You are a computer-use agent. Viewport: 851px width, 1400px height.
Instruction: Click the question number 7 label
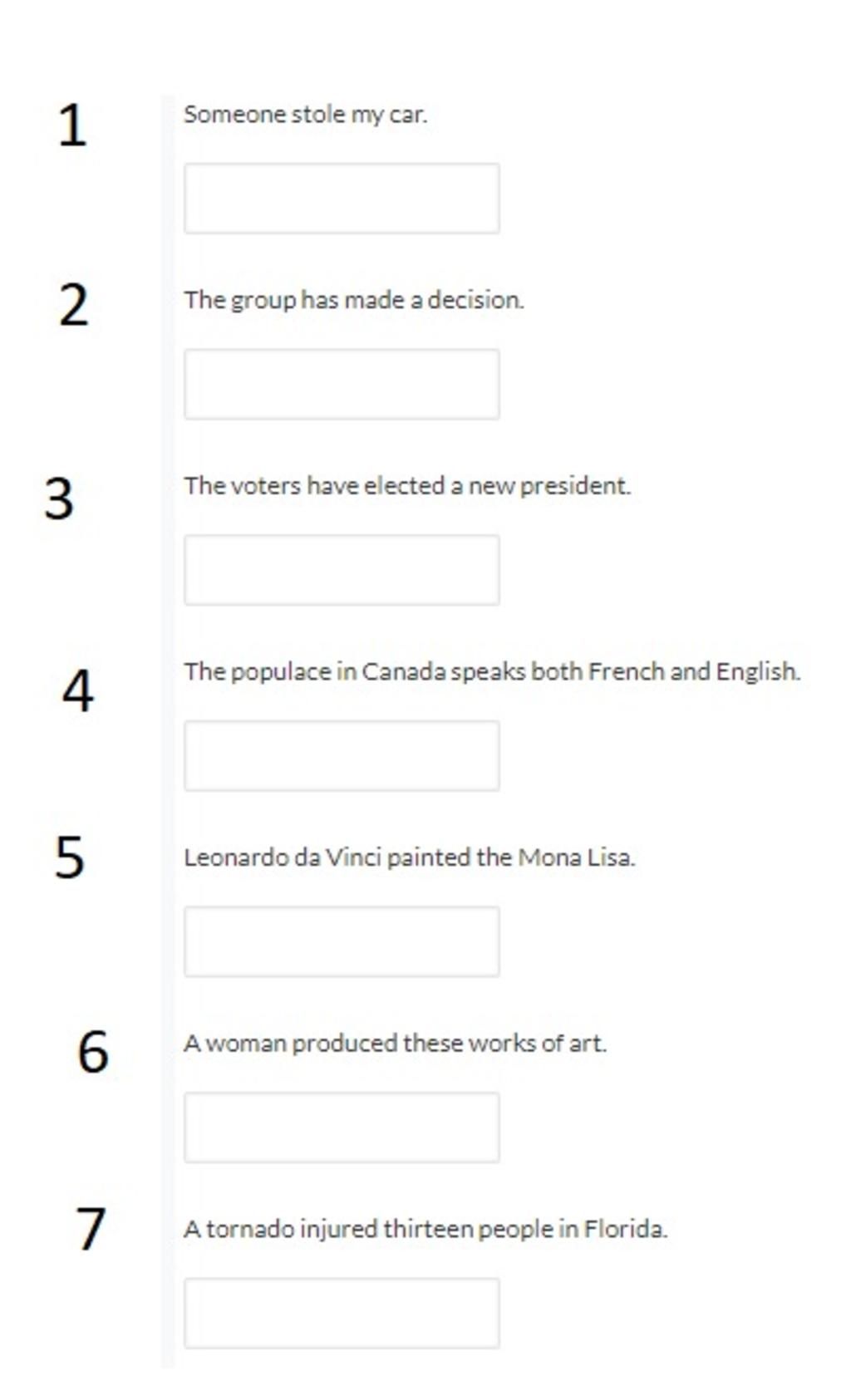[91, 1228]
